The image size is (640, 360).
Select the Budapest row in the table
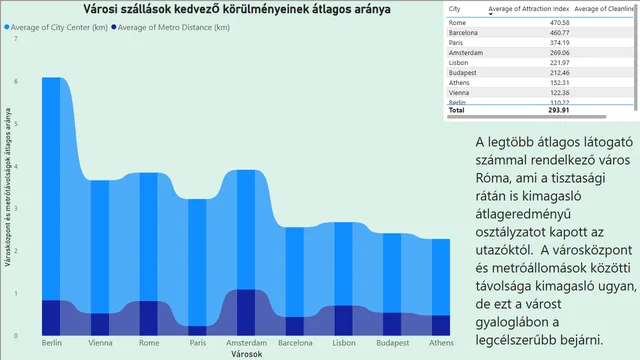[x=540, y=73]
